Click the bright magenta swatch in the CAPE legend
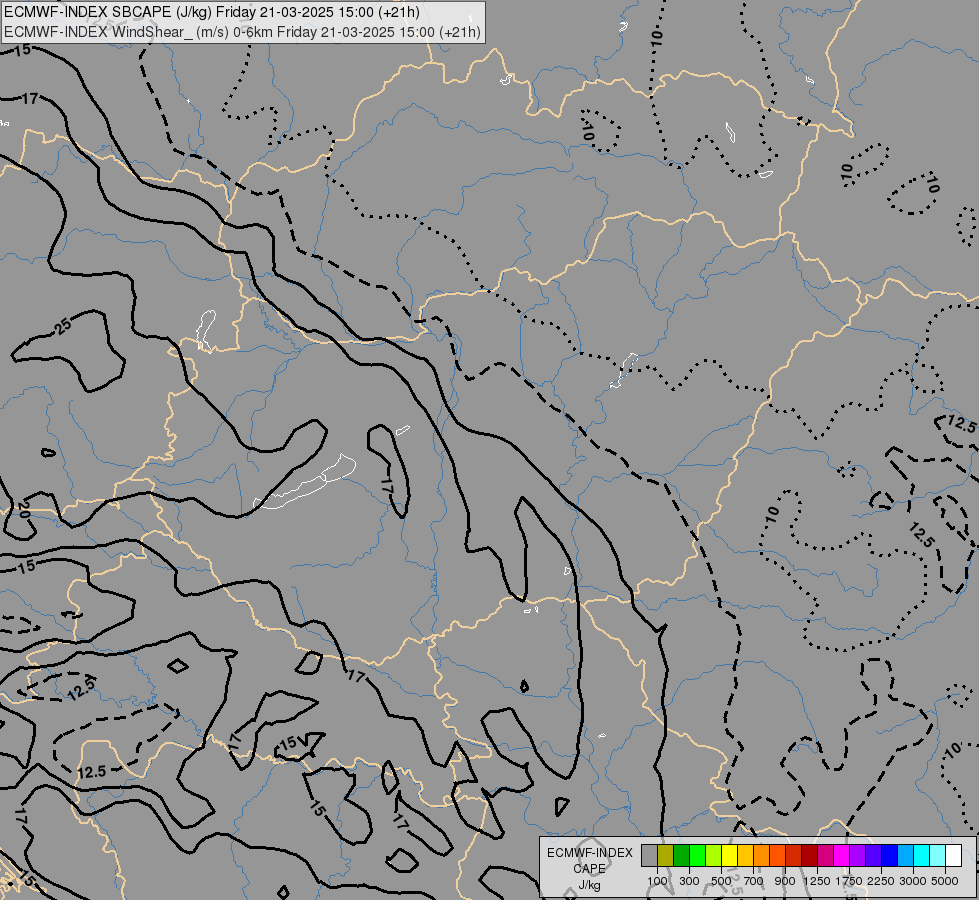 [x=842, y=855]
